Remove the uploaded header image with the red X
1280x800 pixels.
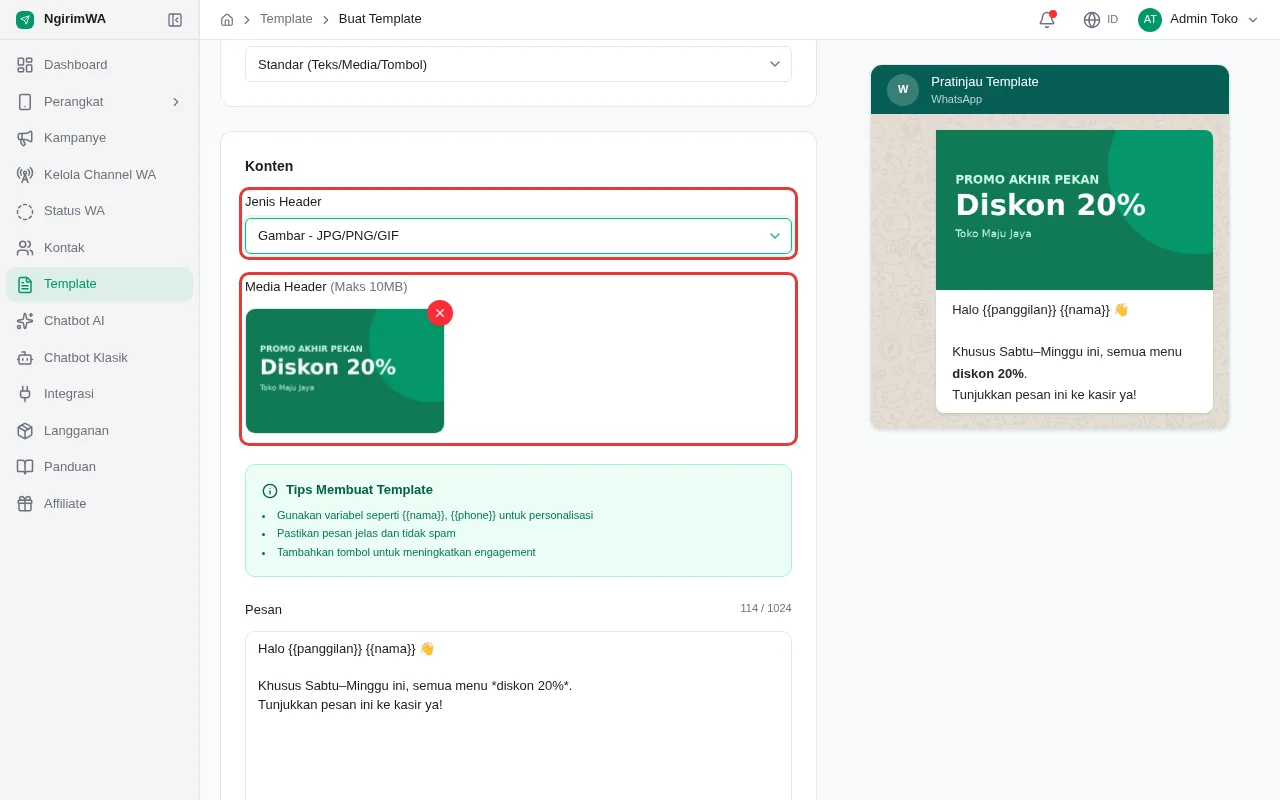[440, 313]
